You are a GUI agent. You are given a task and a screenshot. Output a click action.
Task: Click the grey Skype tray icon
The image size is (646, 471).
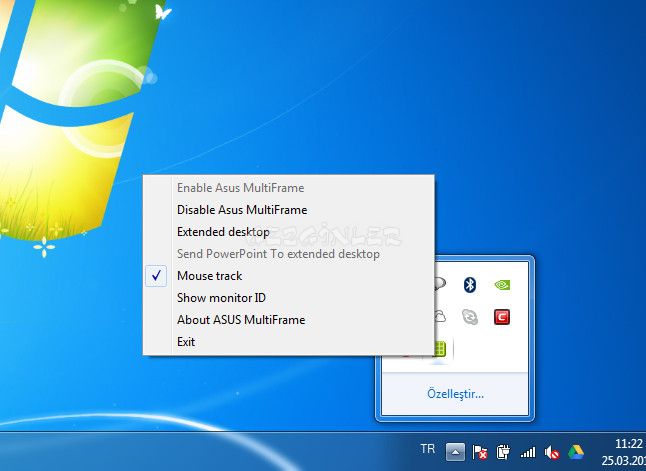click(470, 317)
